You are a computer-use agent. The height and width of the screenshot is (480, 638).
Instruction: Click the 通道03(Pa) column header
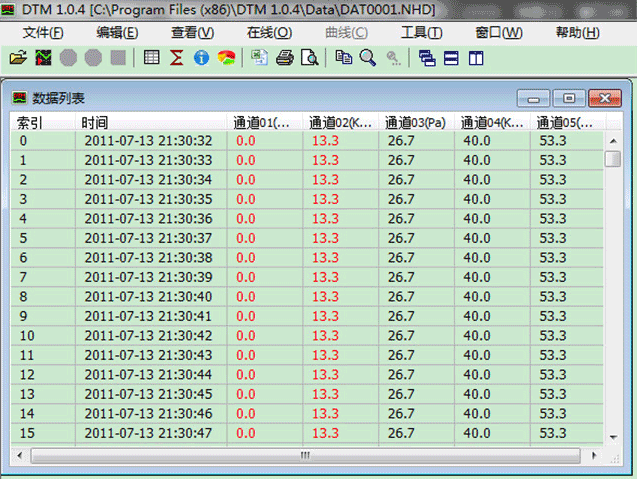[416, 123]
